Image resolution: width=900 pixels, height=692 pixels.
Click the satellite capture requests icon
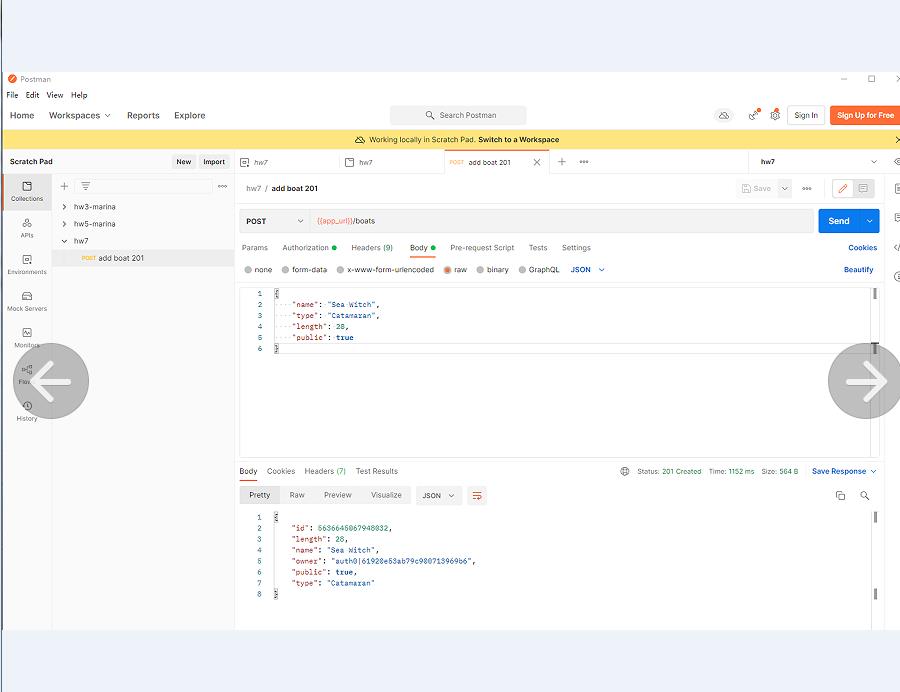point(754,115)
